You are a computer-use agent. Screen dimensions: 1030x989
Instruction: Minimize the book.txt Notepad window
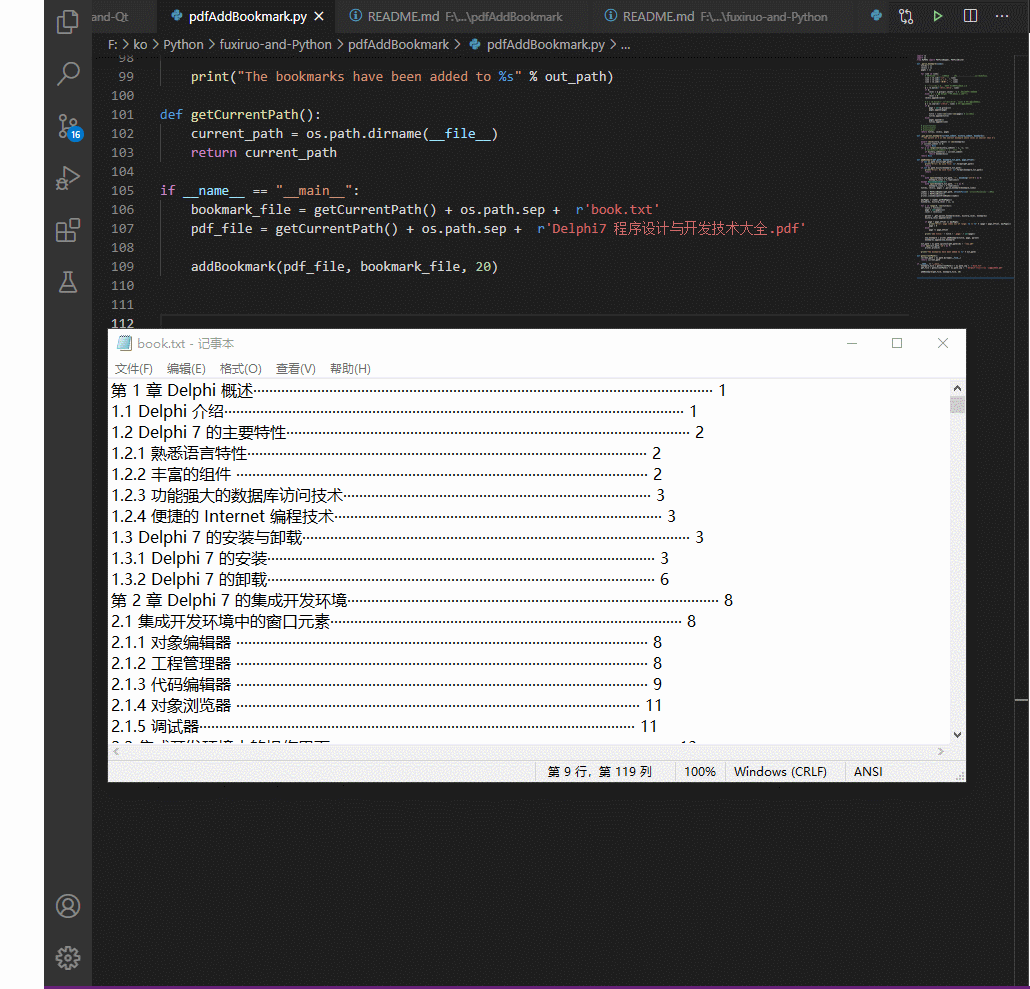click(852, 343)
